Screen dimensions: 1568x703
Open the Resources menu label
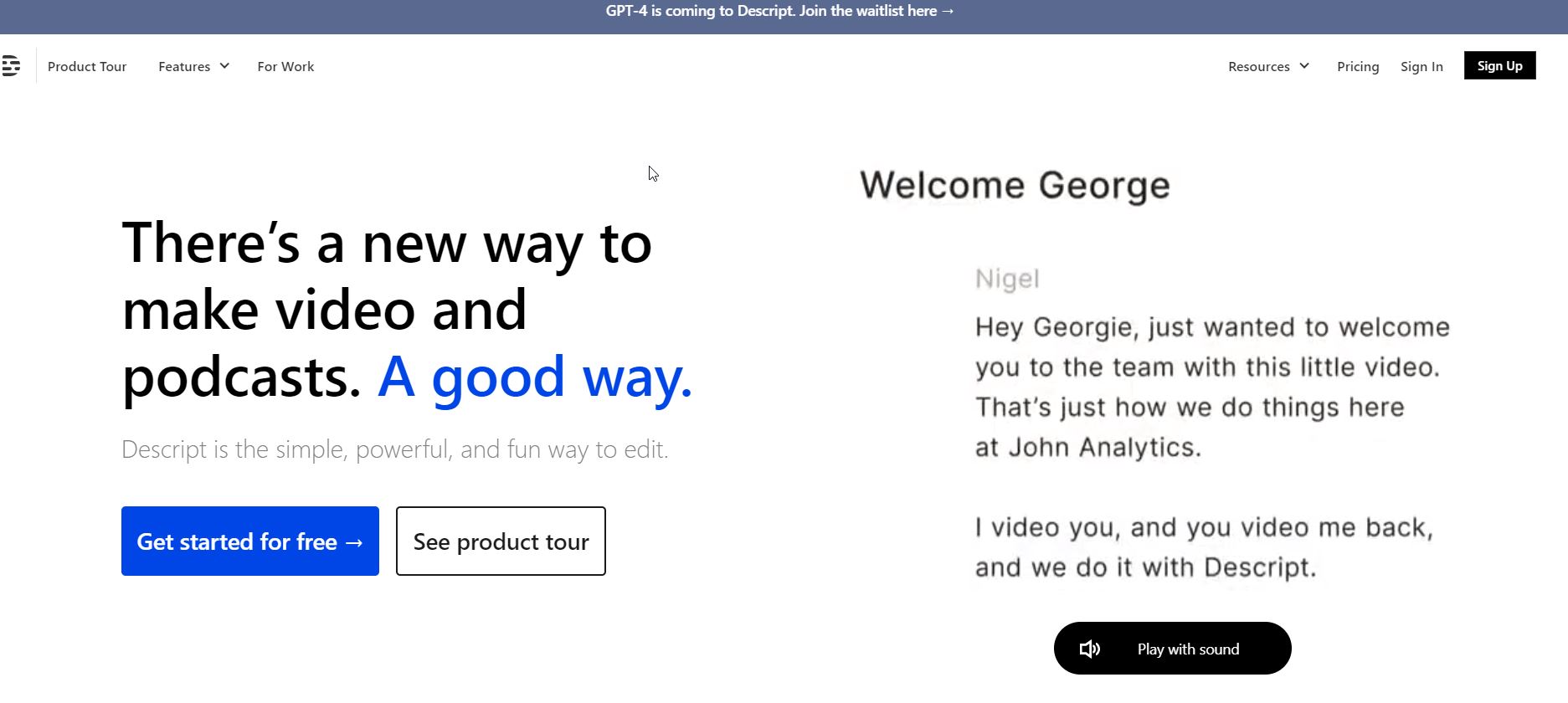1258,66
